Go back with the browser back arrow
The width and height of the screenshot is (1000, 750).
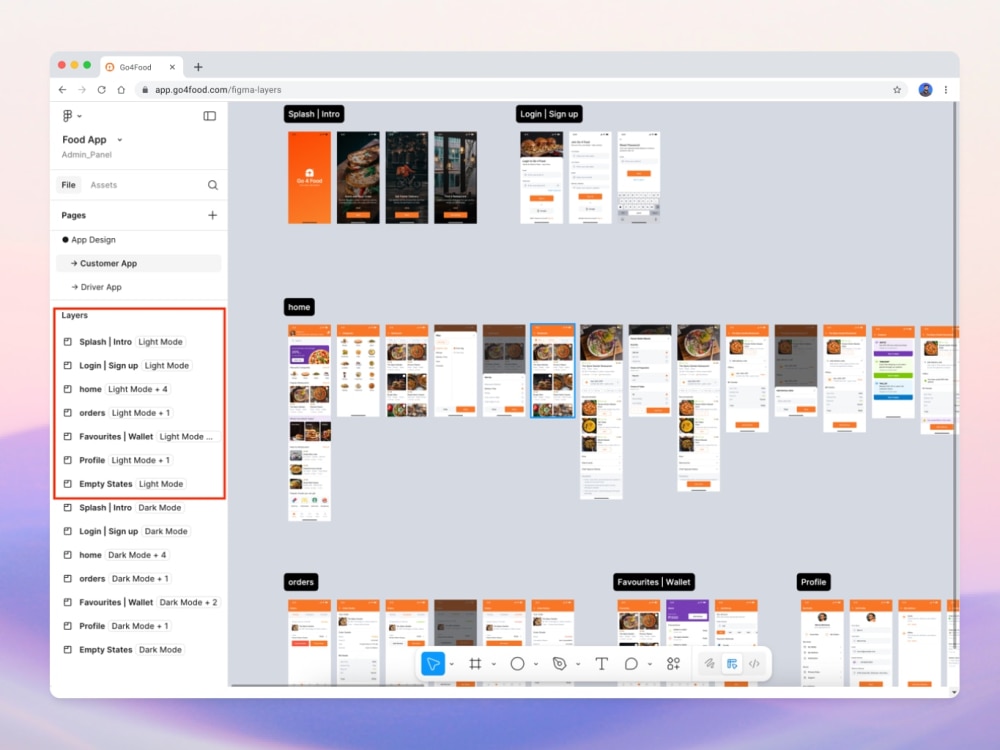[62, 90]
